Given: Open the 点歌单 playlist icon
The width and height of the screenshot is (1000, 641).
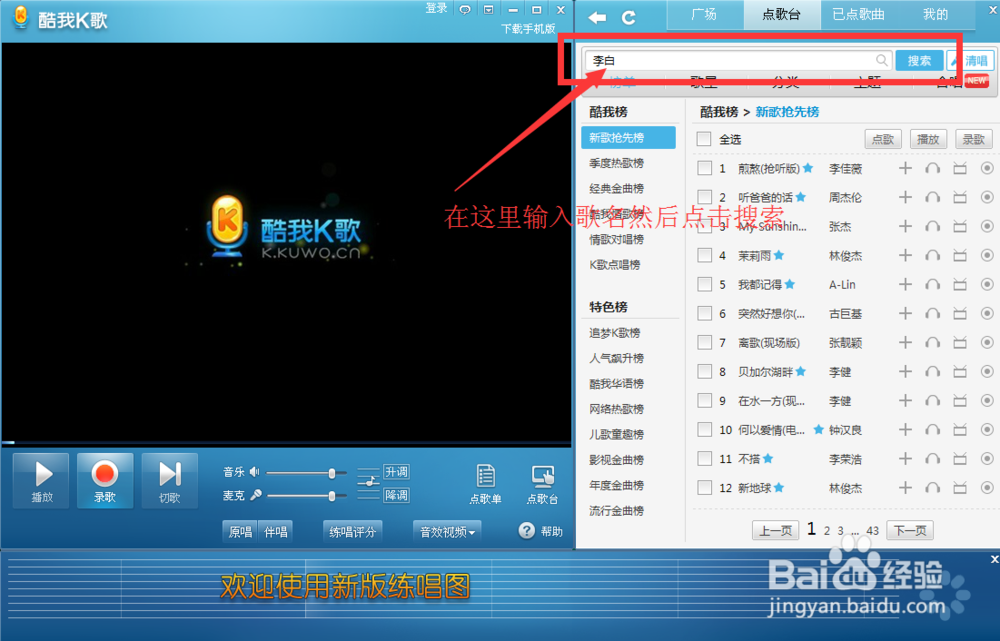Looking at the screenshot, I should click(485, 484).
